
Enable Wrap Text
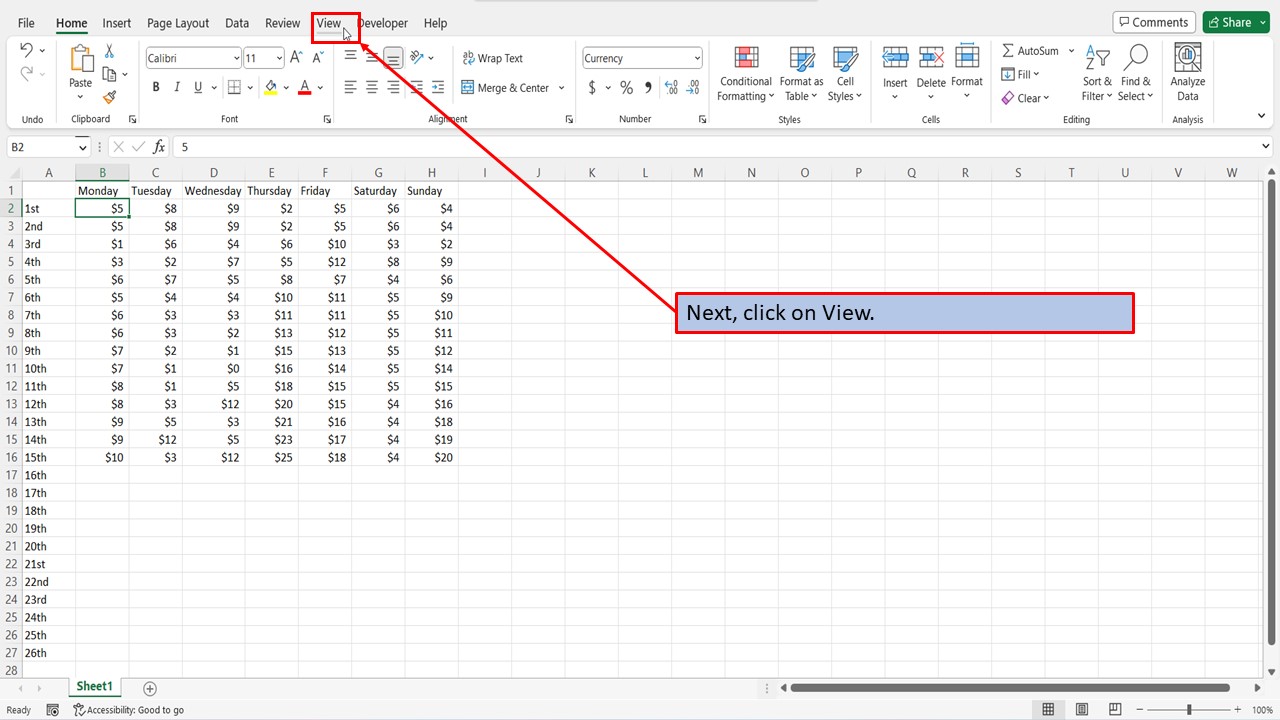coord(492,58)
